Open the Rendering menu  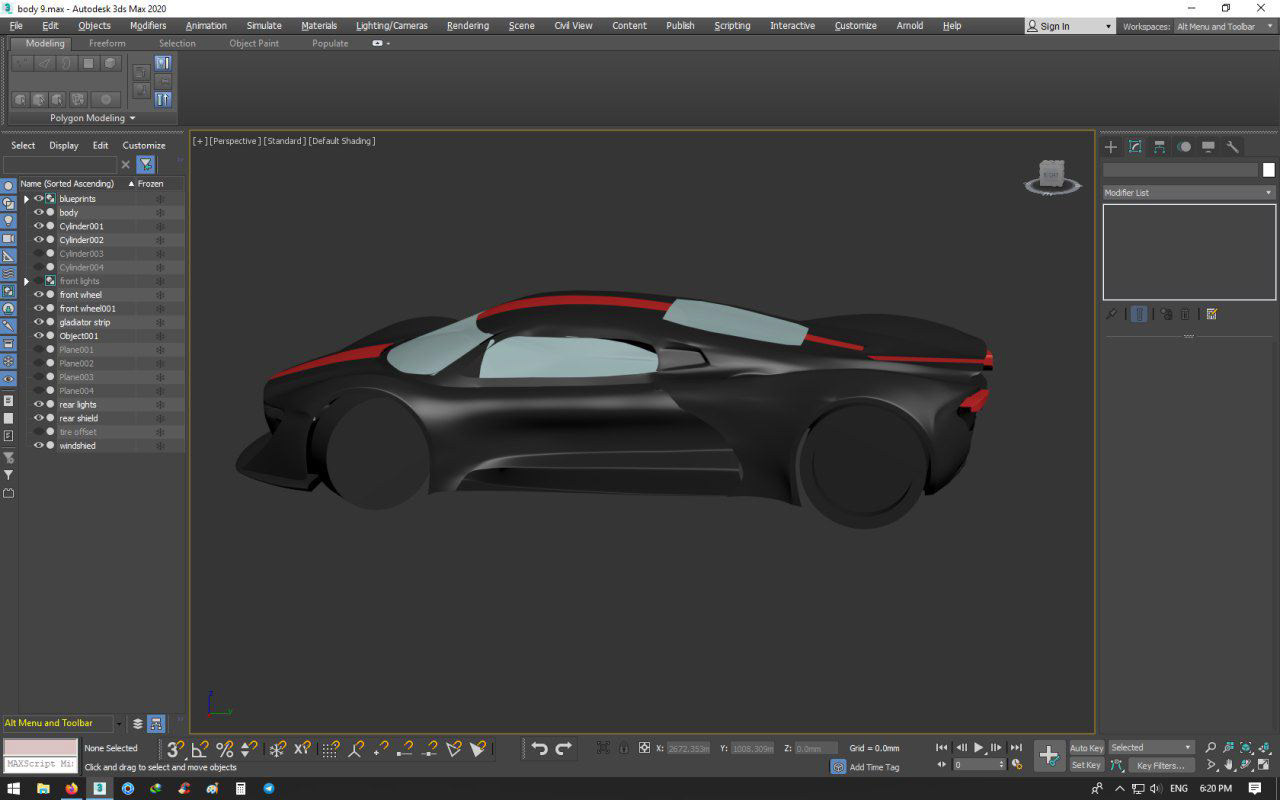[x=468, y=26]
